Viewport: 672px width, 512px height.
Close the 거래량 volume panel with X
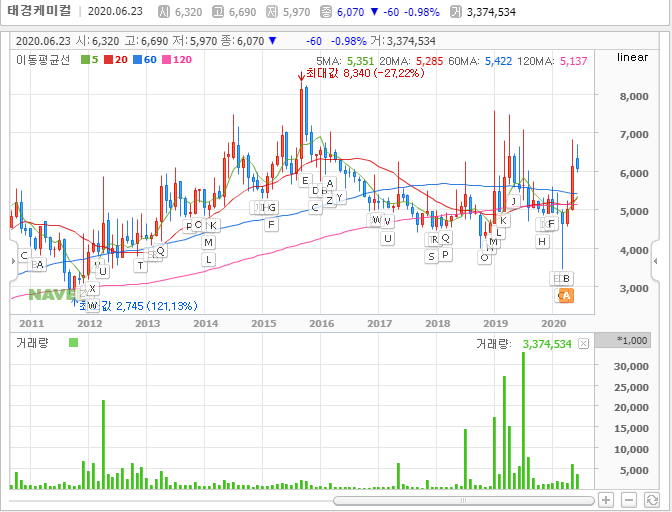(x=583, y=343)
